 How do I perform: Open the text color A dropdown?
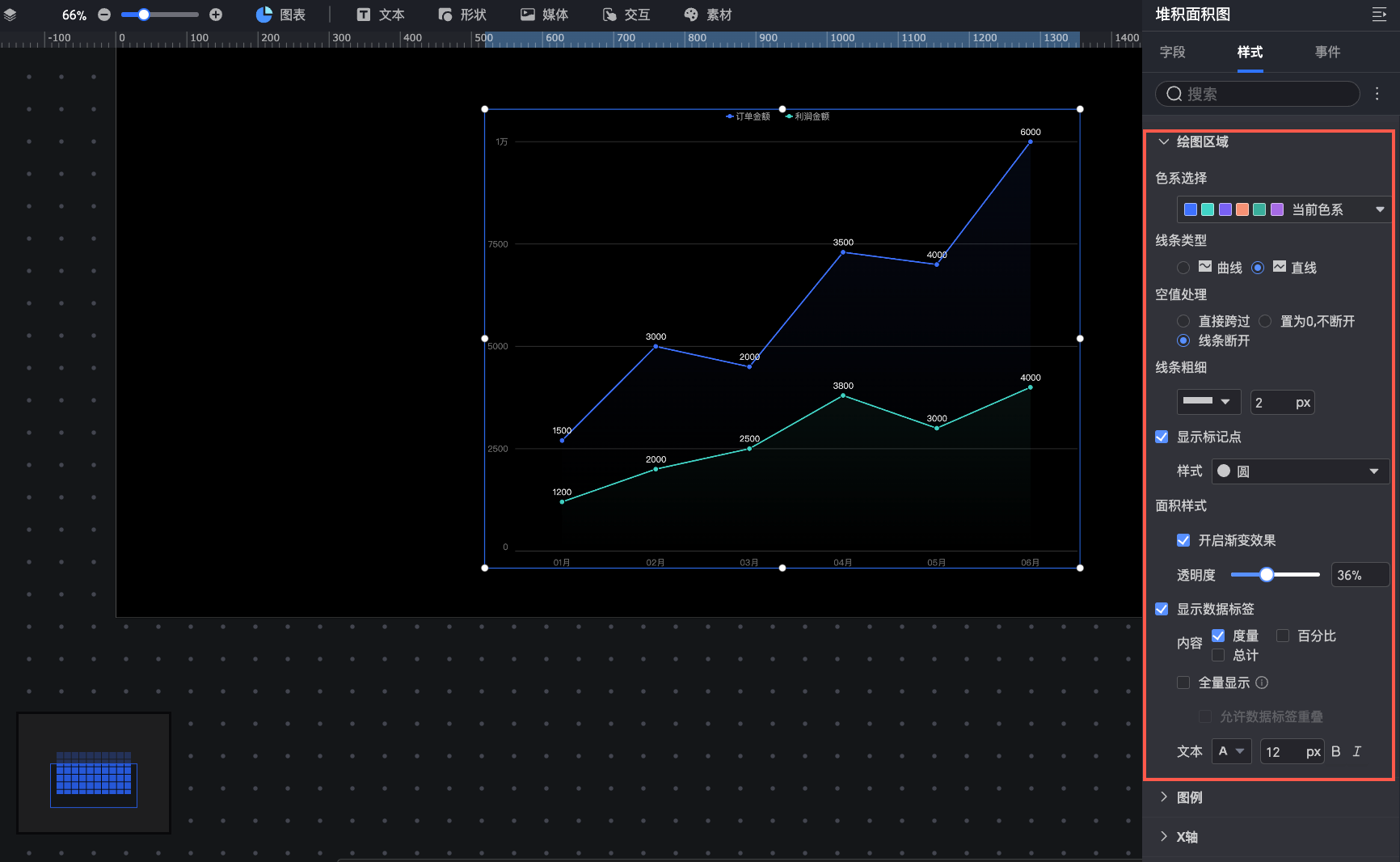pos(1231,751)
